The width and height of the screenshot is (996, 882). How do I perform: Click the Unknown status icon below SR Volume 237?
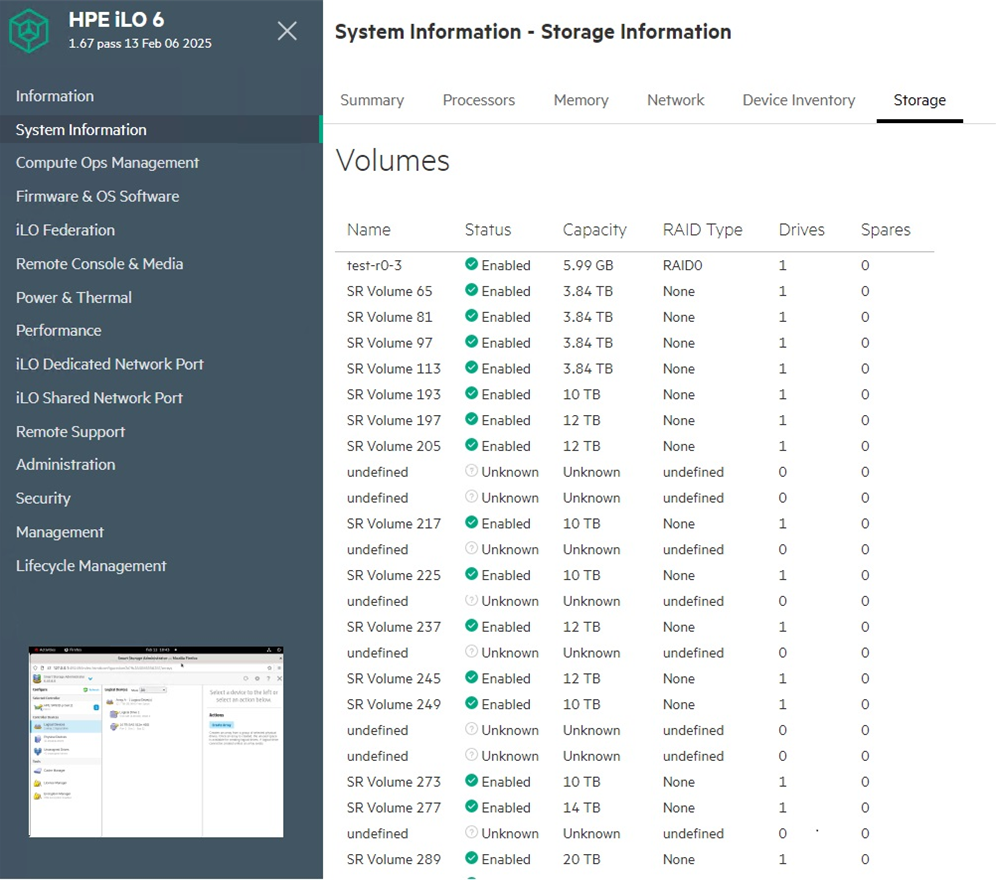click(x=471, y=651)
